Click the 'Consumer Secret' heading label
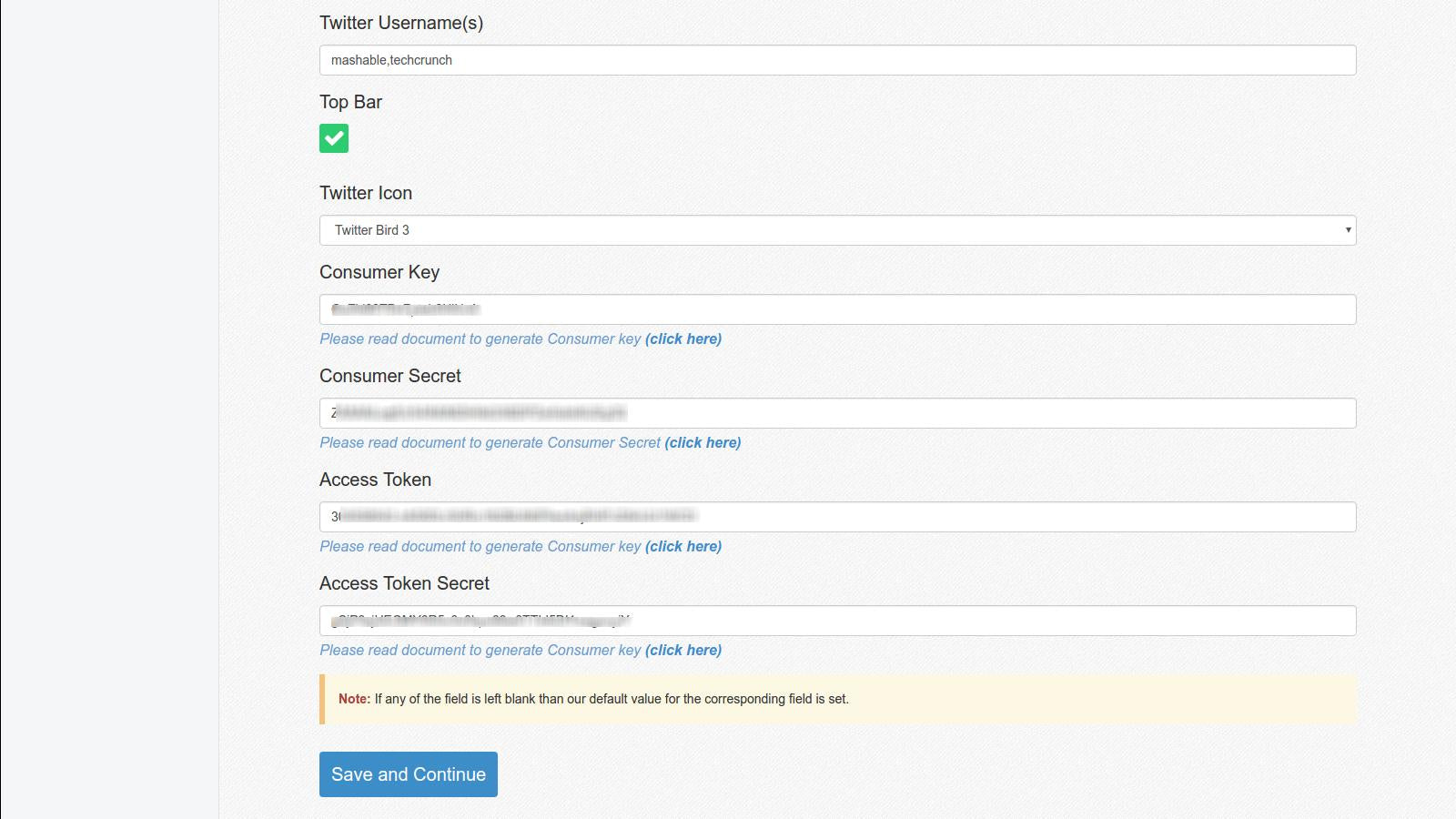The height and width of the screenshot is (819, 1456). (x=390, y=376)
